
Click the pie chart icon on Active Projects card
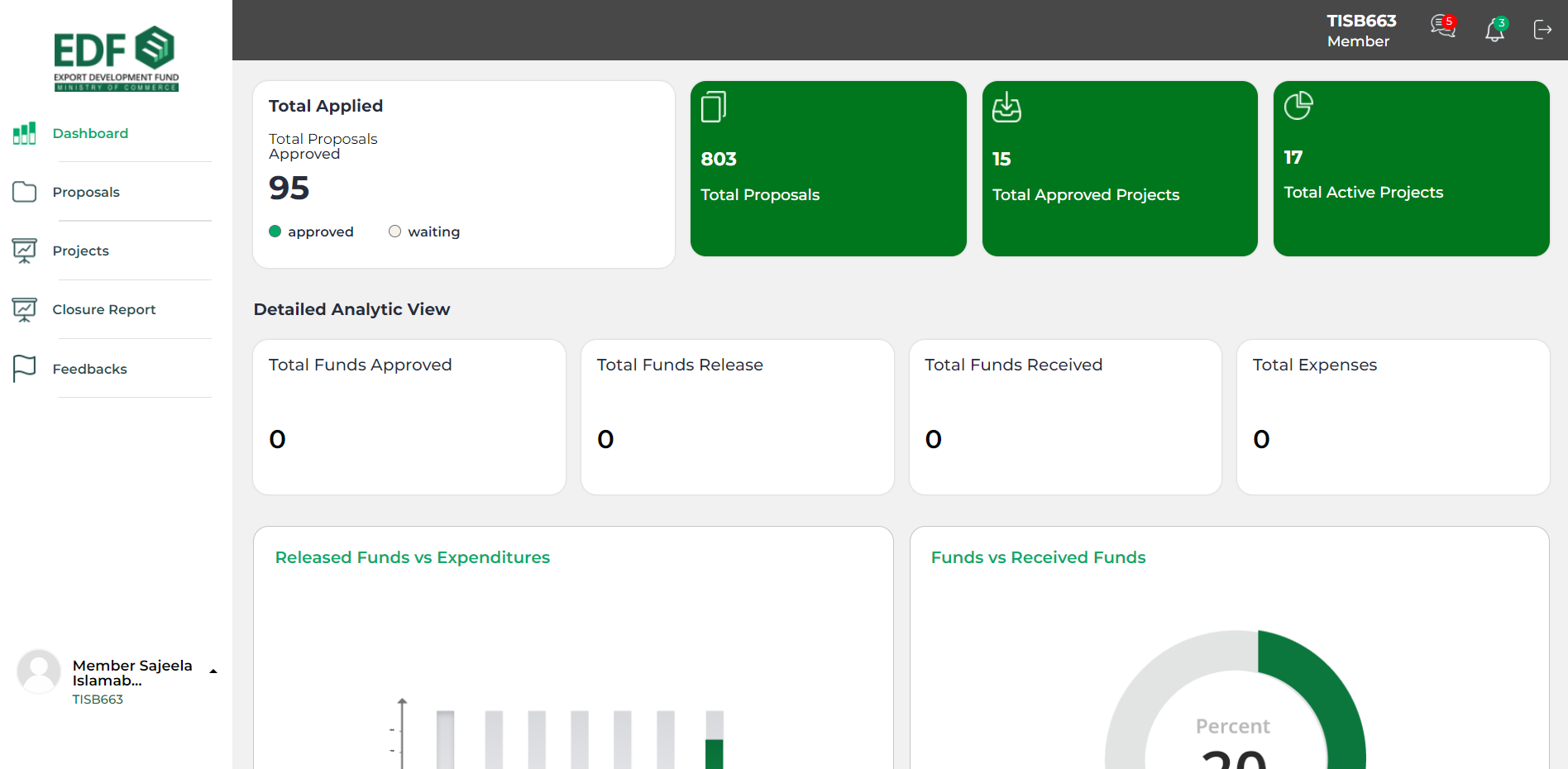(x=1298, y=105)
